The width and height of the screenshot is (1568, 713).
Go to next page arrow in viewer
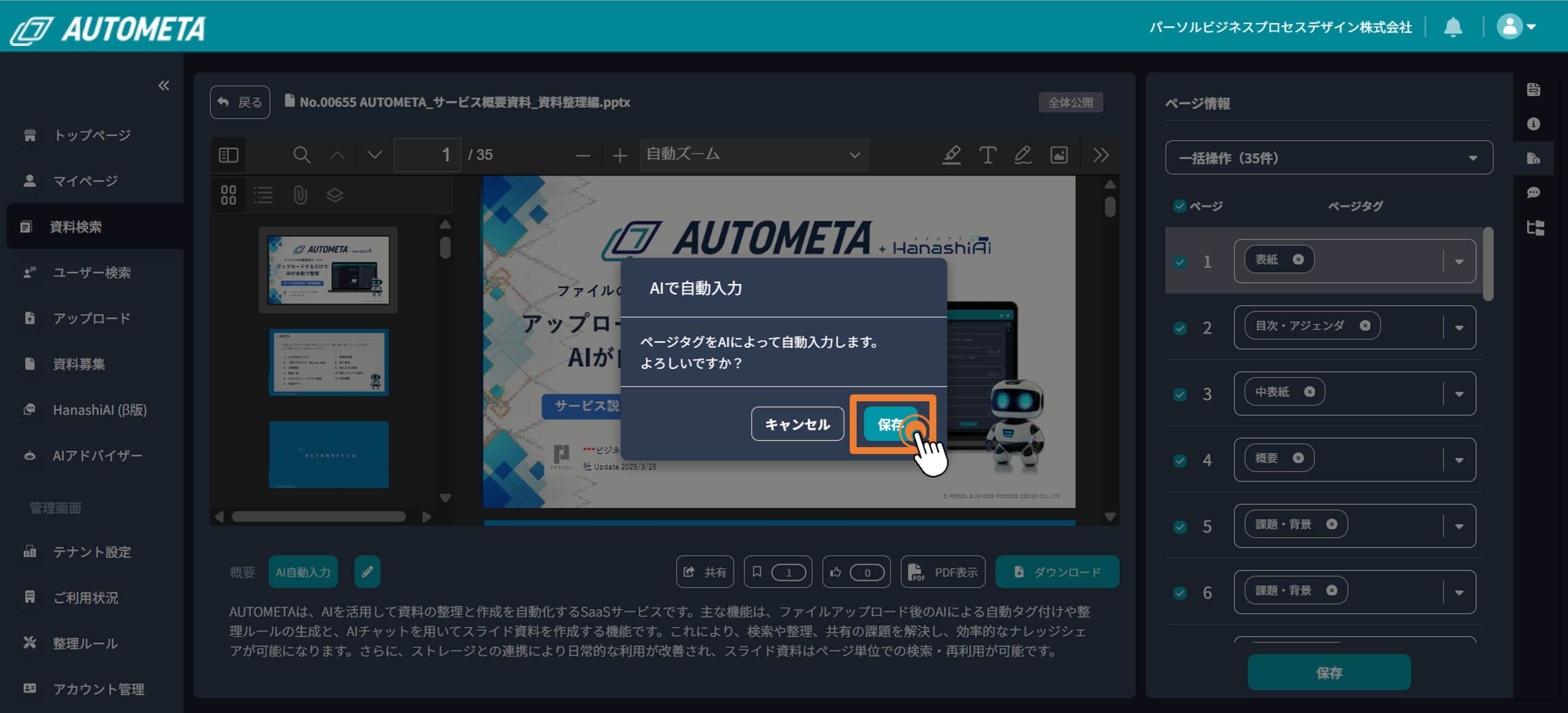coord(374,155)
